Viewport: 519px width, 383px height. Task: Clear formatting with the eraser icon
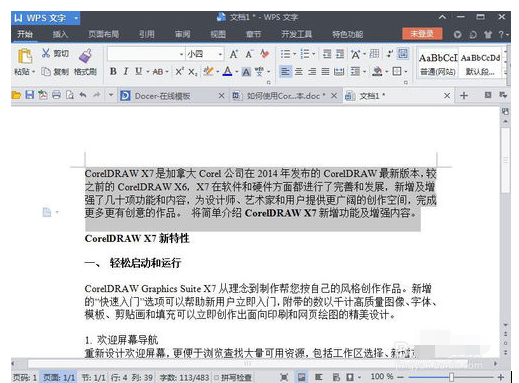[x=265, y=54]
